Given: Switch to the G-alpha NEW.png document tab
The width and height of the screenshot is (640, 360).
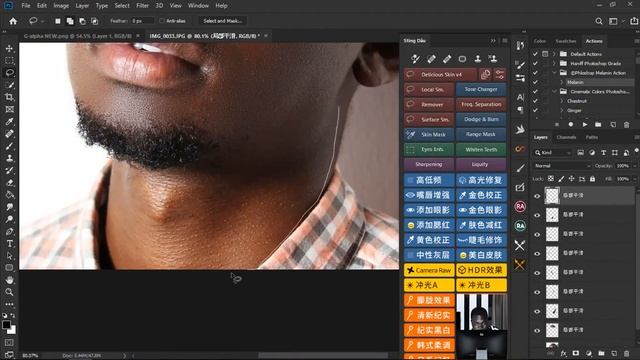Looking at the screenshot, I should click(x=78, y=36).
